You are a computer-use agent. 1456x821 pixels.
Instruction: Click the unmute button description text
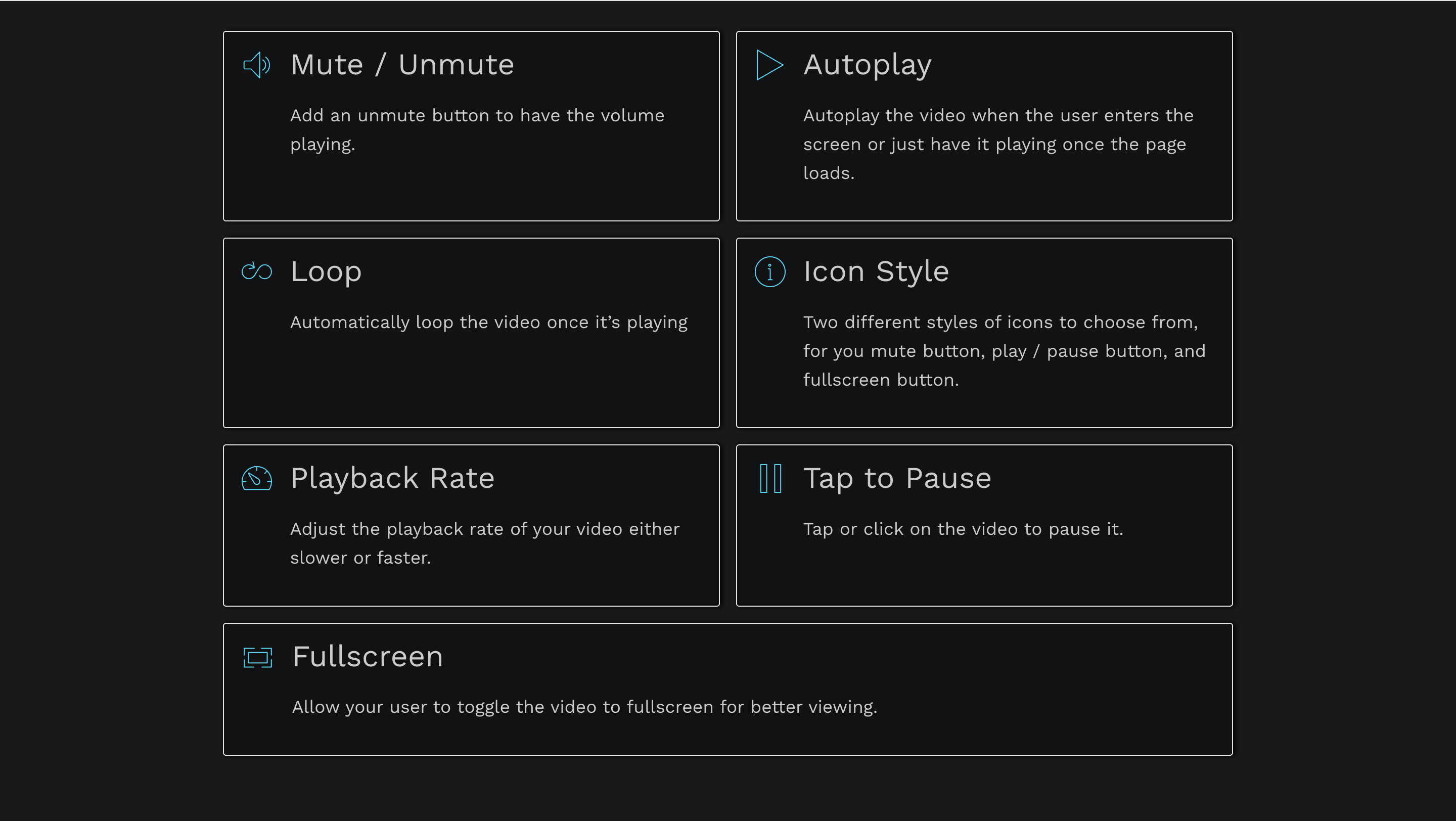pyautogui.click(x=478, y=129)
